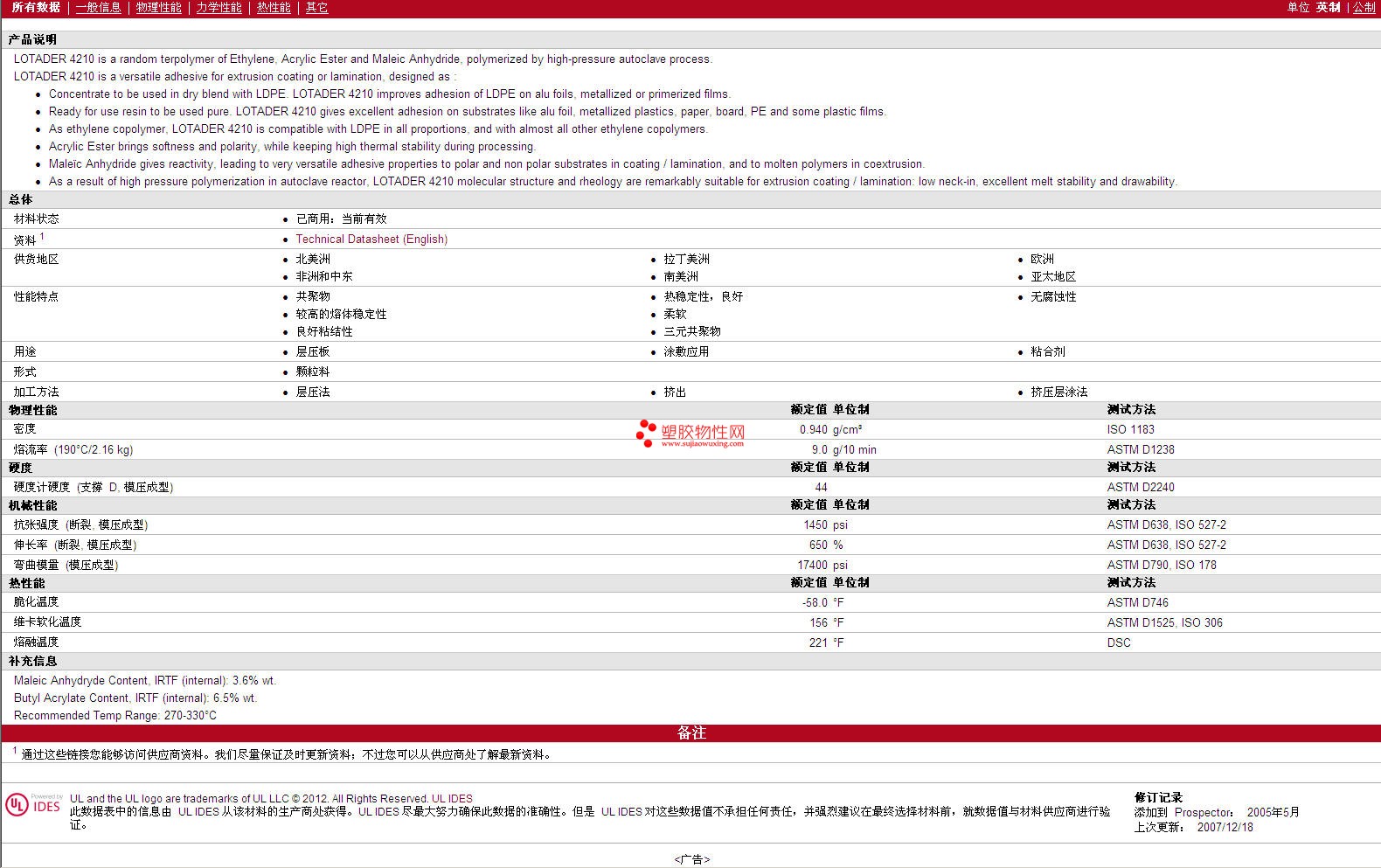This screenshot has height=868, width=1381.
Task: Switch to the 物理性能 tab
Action: click(159, 8)
